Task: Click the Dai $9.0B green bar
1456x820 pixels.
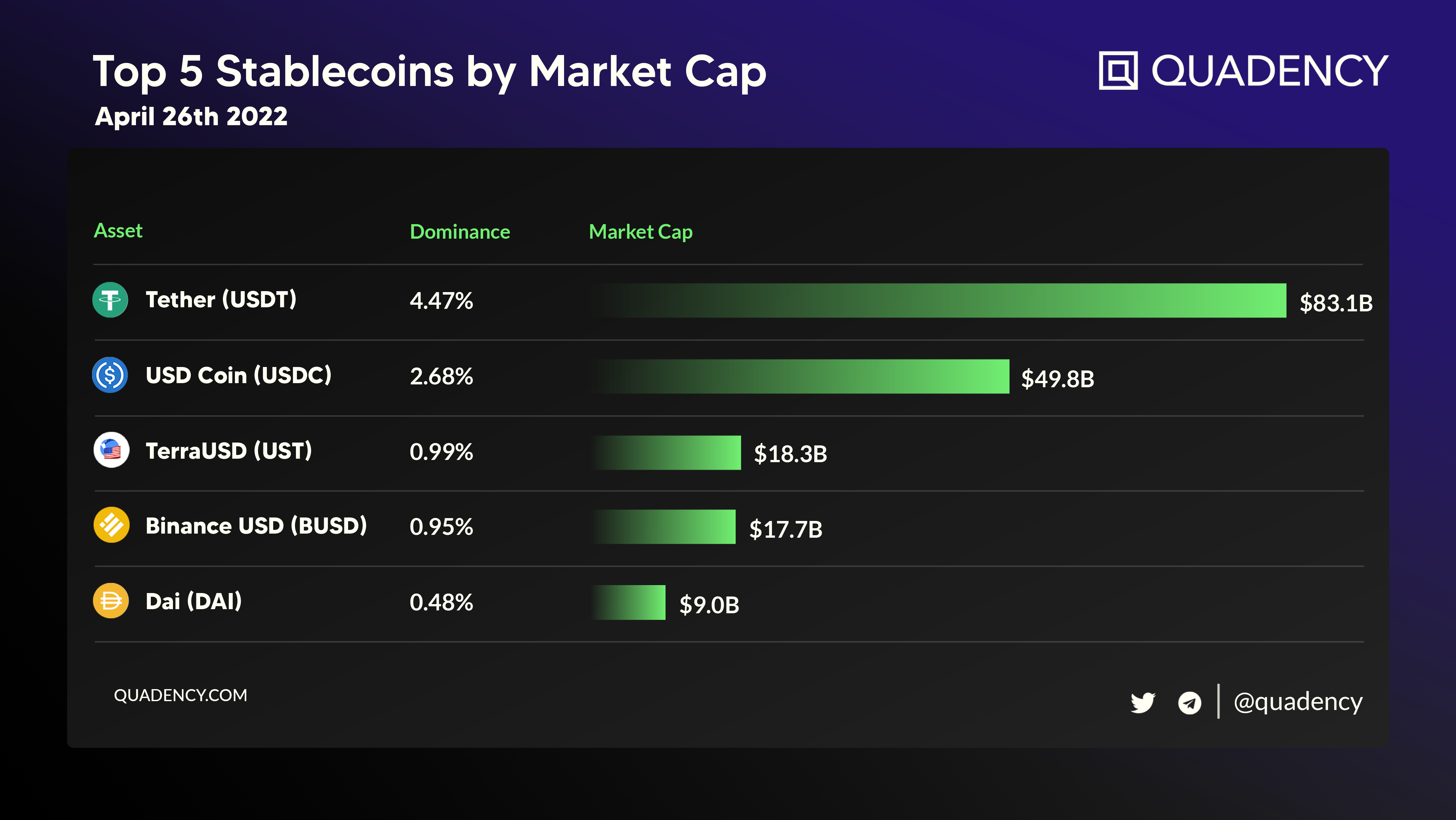Action: [x=629, y=603]
